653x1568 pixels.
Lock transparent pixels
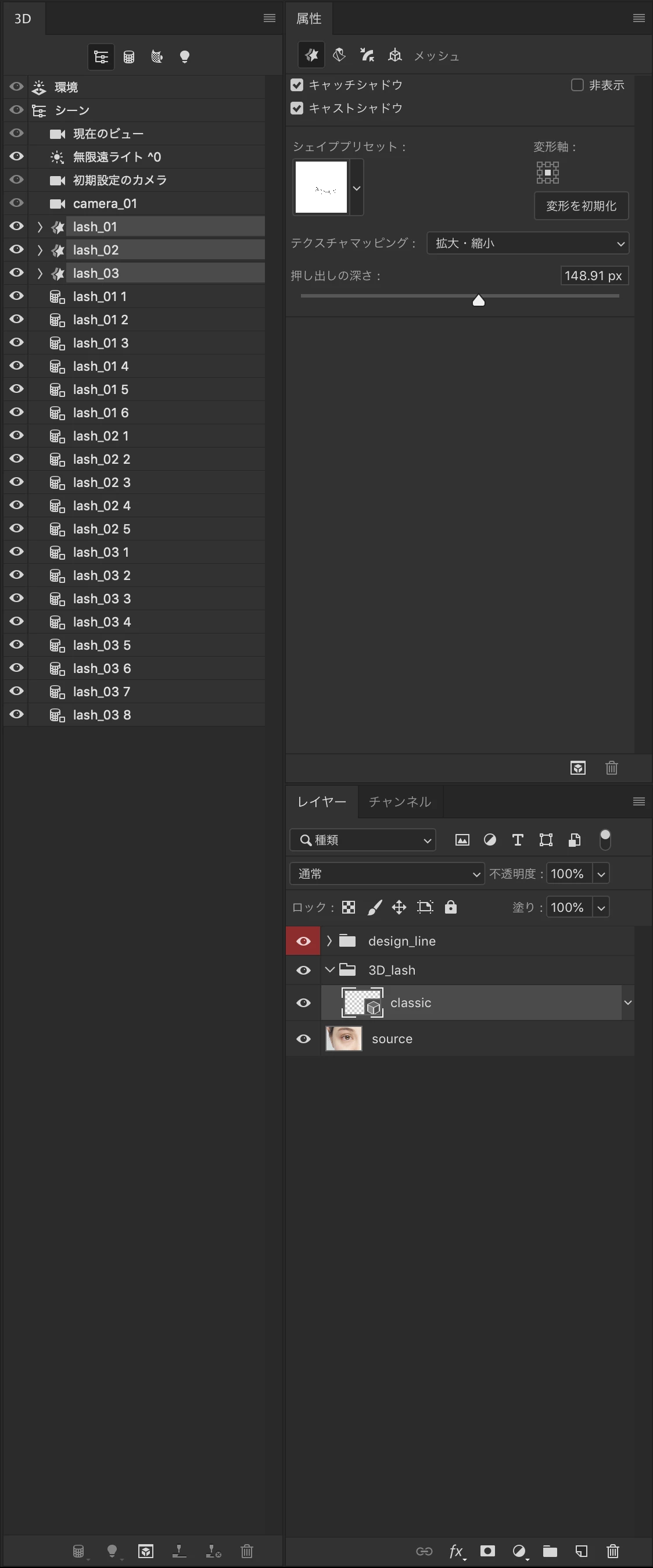(349, 908)
